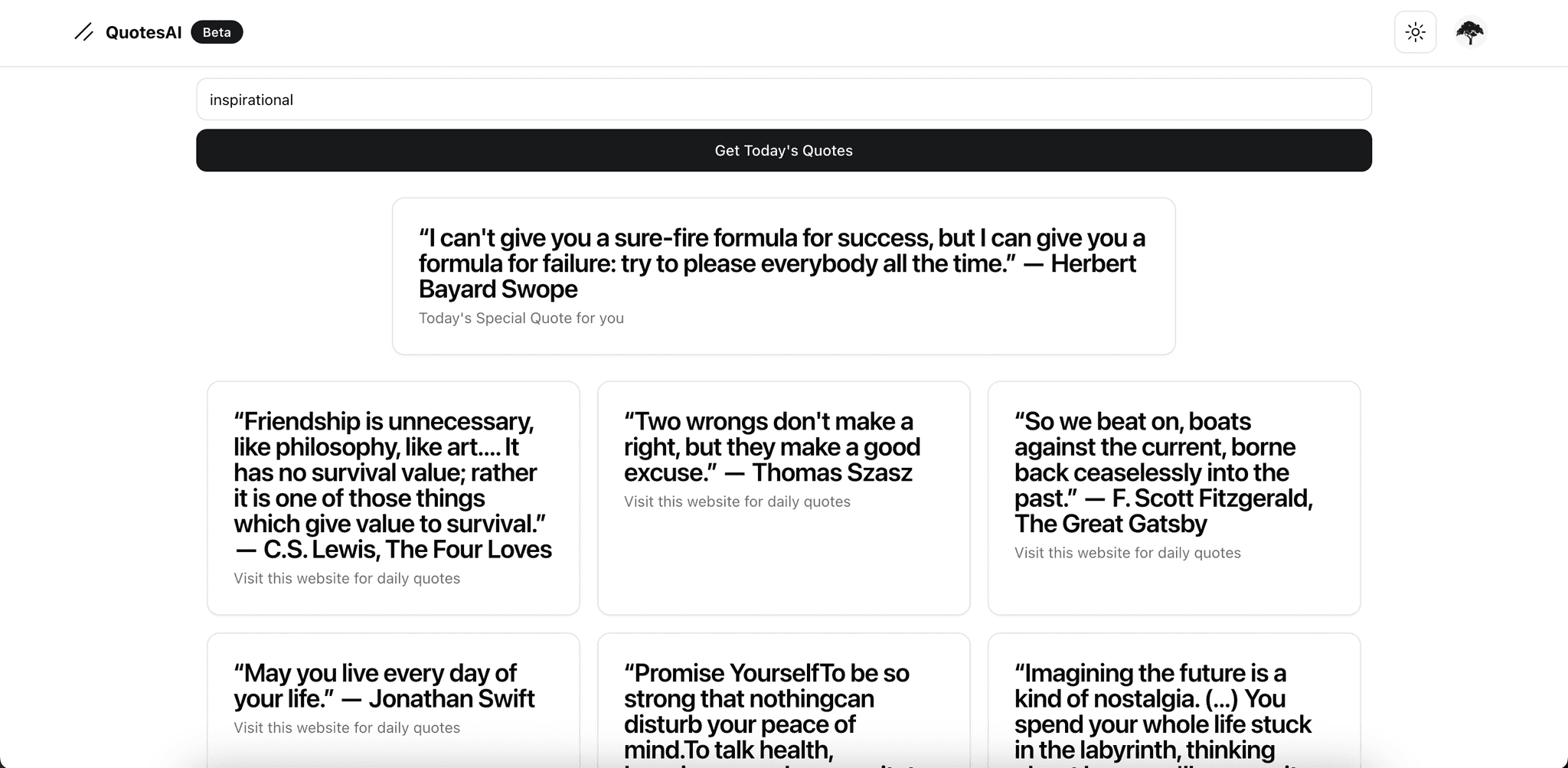
Task: Open the tree avatar profile menu
Action: pos(1469,32)
